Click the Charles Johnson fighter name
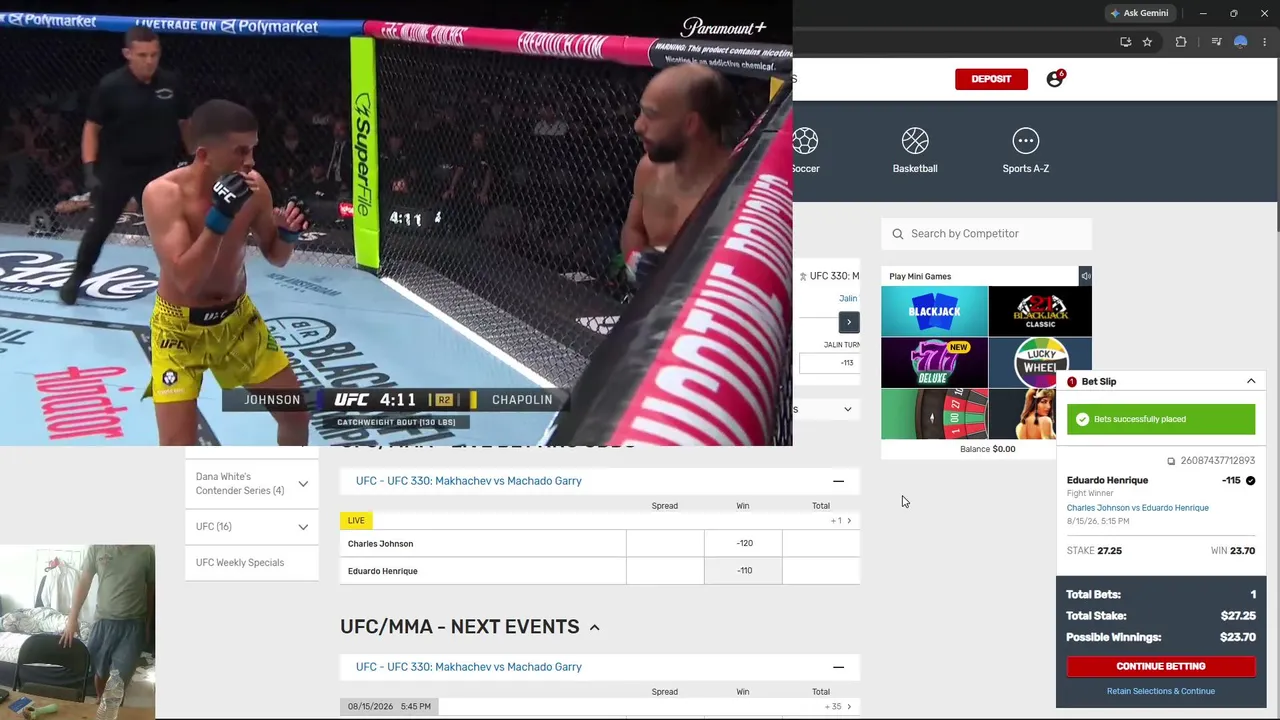 click(x=380, y=544)
